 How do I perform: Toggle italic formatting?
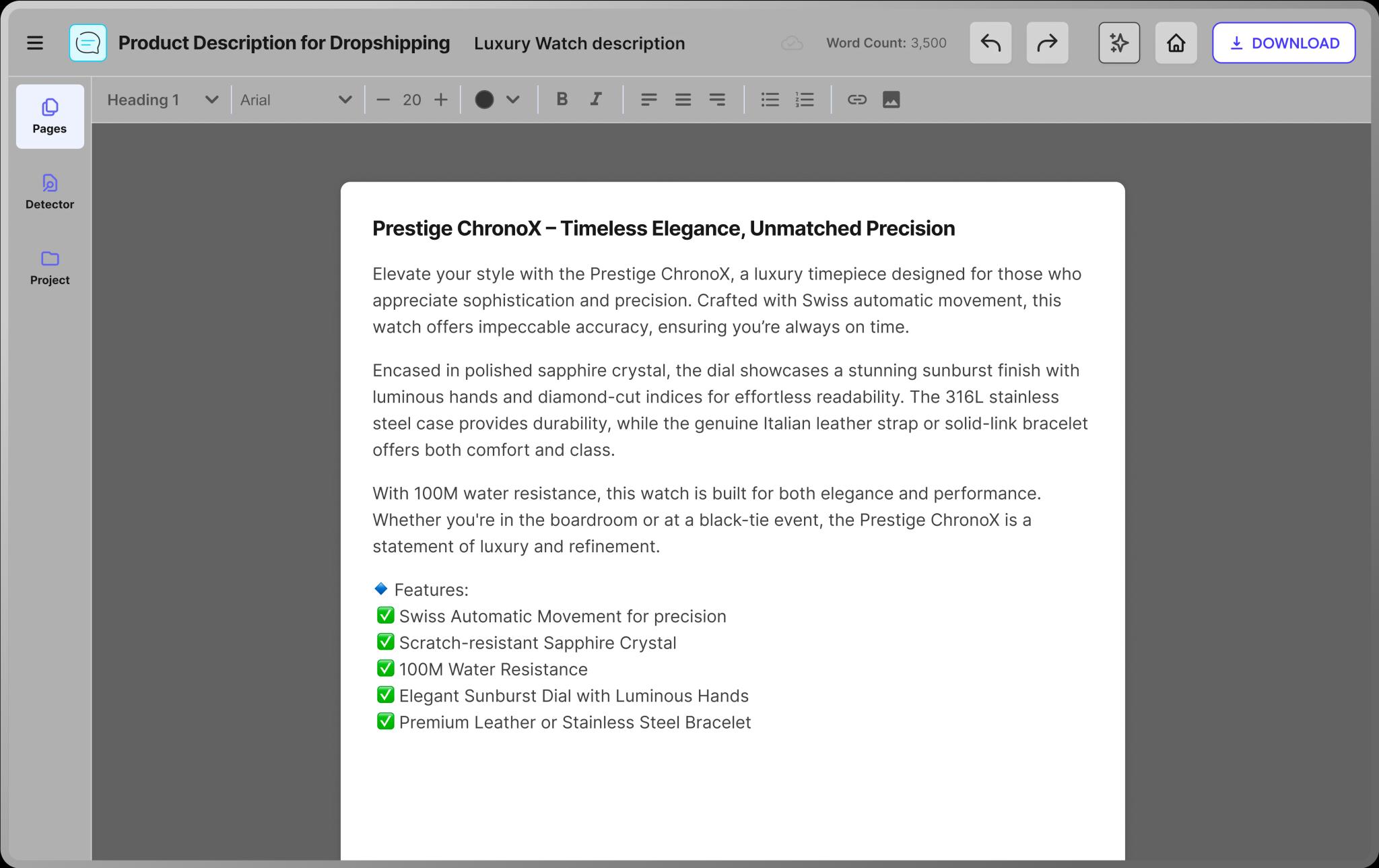click(596, 100)
